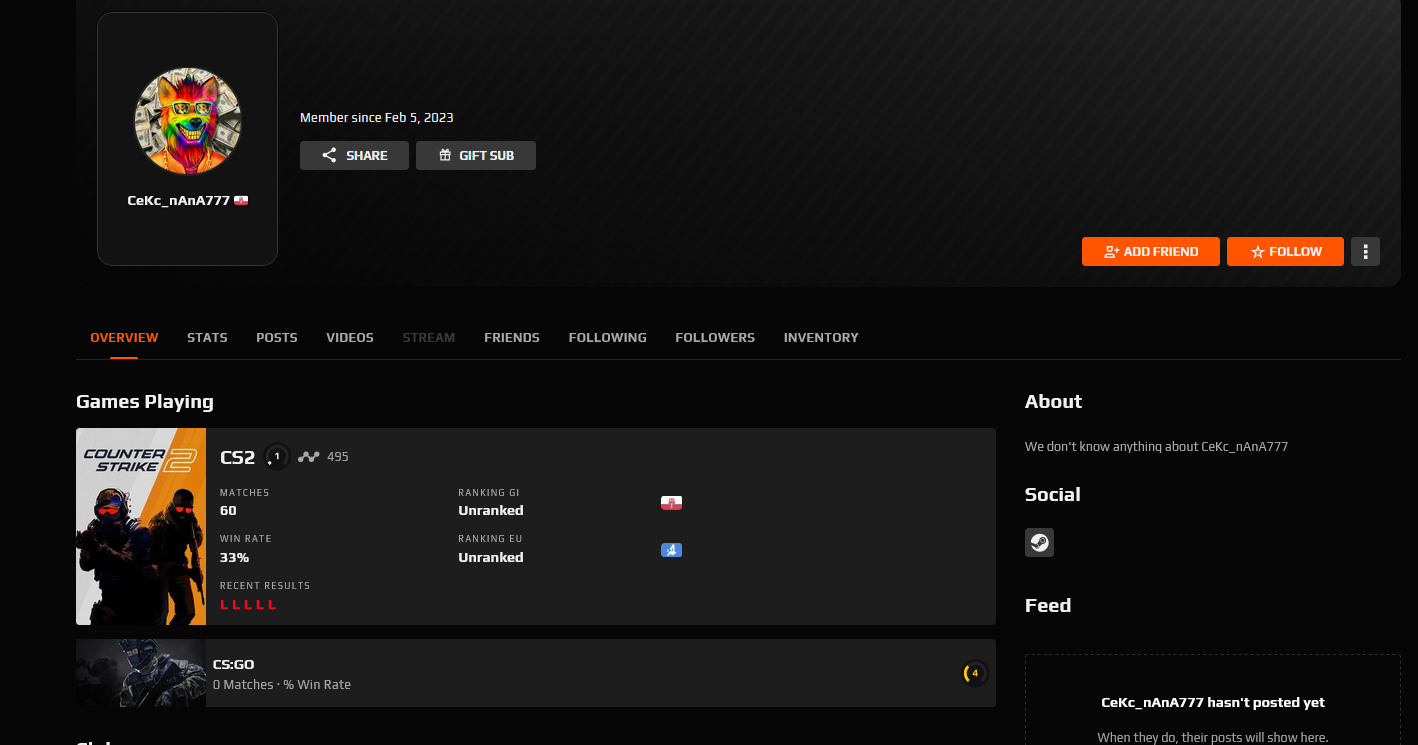
Task: Open the Steam social link icon
Action: [1039, 543]
